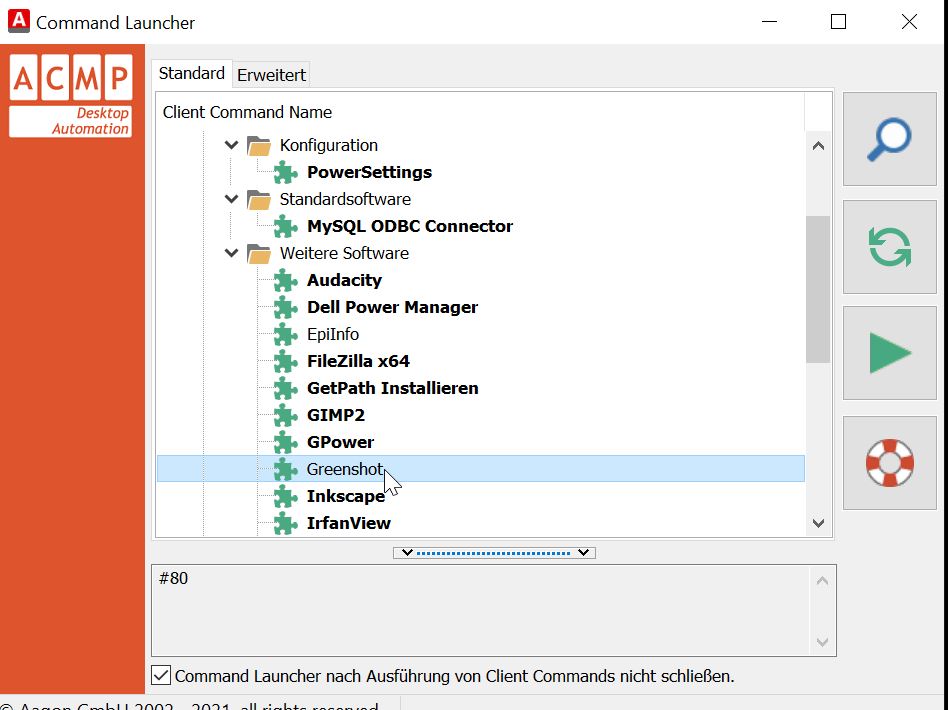This screenshot has width=948, height=710.
Task: Click the Konfiguration folder icon
Action: pos(259,146)
